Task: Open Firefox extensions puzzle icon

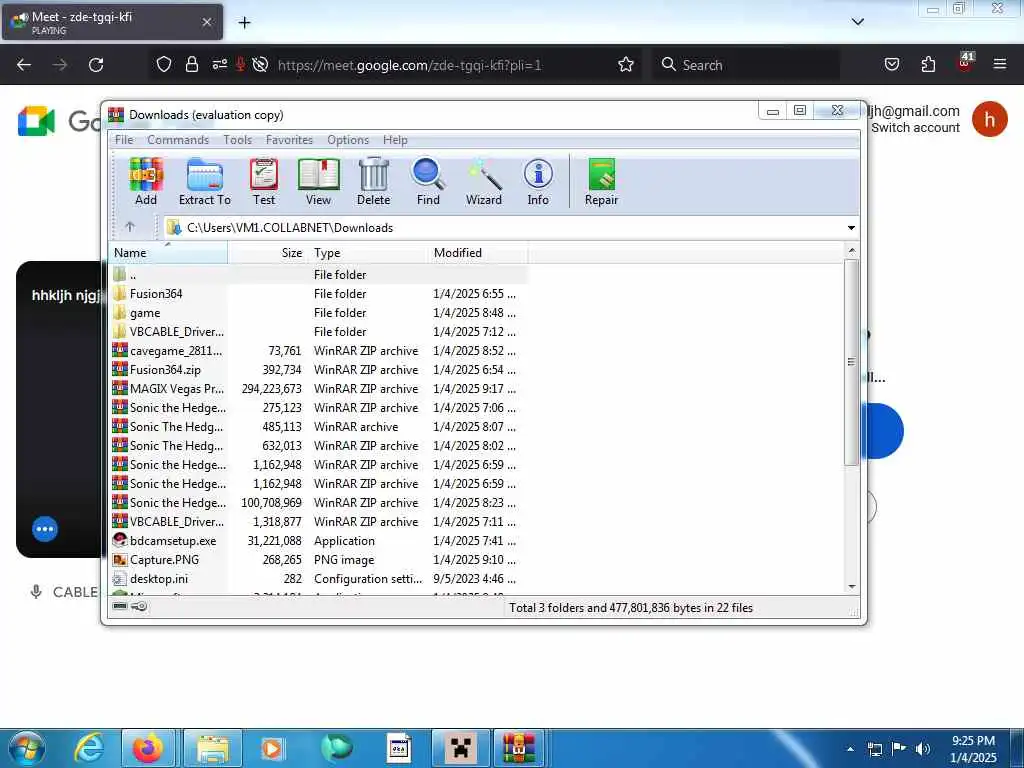Action: coord(928,64)
